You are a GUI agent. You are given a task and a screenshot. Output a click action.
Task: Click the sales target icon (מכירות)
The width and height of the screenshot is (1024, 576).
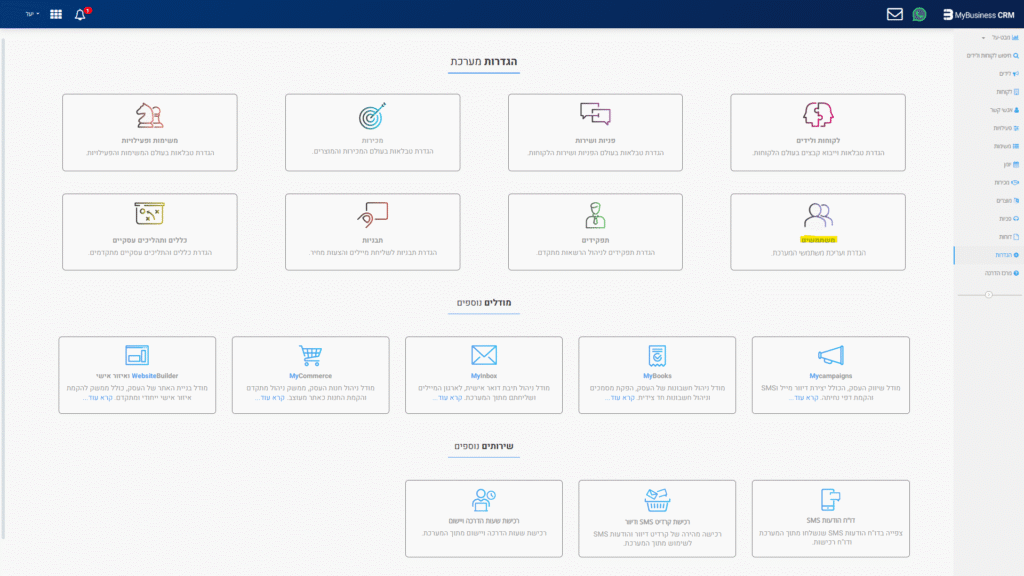click(x=371, y=115)
